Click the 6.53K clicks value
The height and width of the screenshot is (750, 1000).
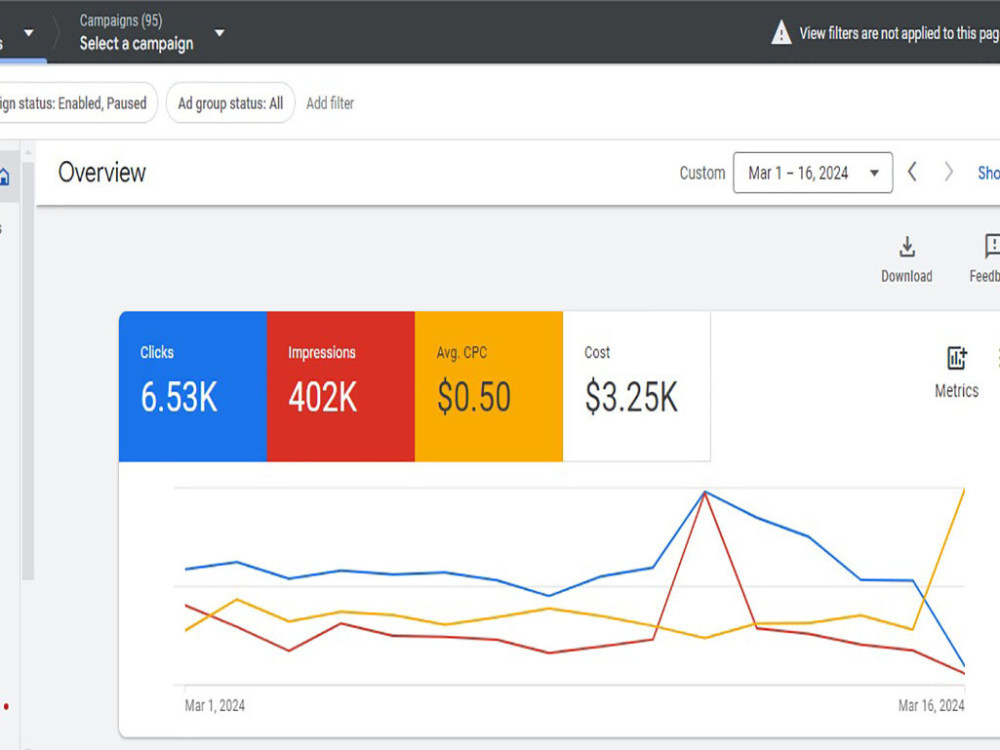point(179,397)
